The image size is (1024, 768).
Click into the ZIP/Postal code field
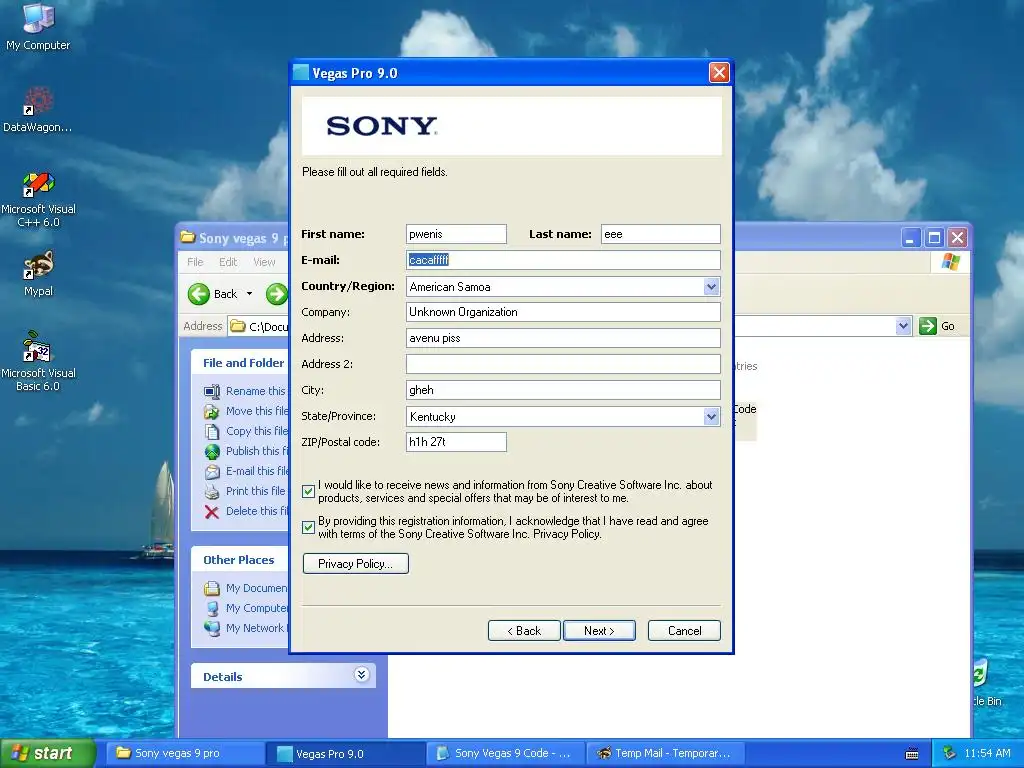456,441
